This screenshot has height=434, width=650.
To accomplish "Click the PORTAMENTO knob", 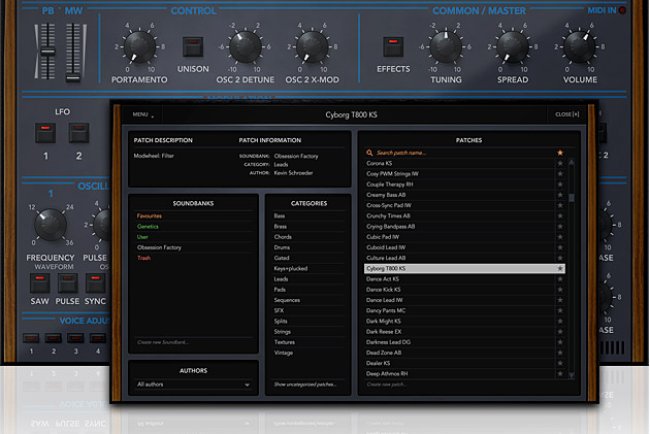I will point(140,46).
